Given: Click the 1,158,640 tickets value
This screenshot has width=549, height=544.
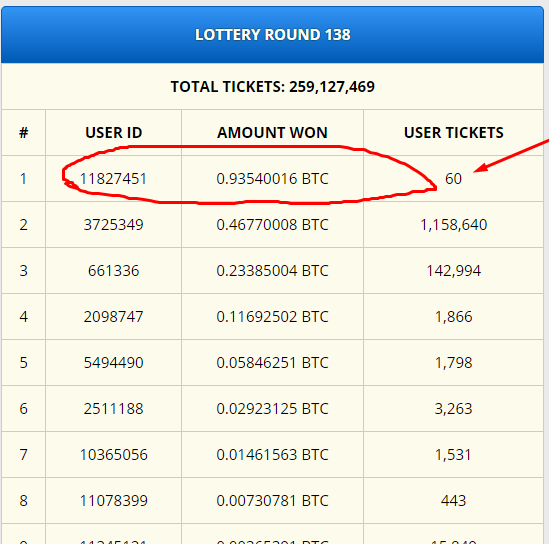Looking at the screenshot, I should [x=453, y=225].
